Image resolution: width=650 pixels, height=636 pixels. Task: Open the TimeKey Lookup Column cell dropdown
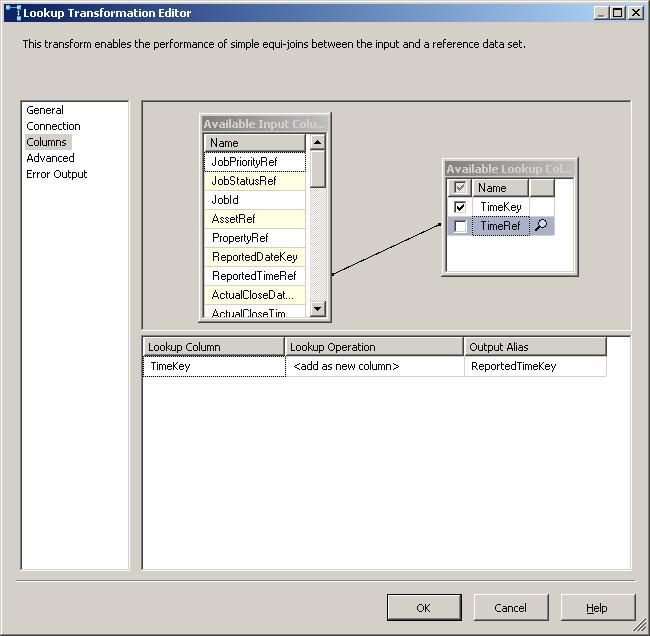tap(214, 367)
